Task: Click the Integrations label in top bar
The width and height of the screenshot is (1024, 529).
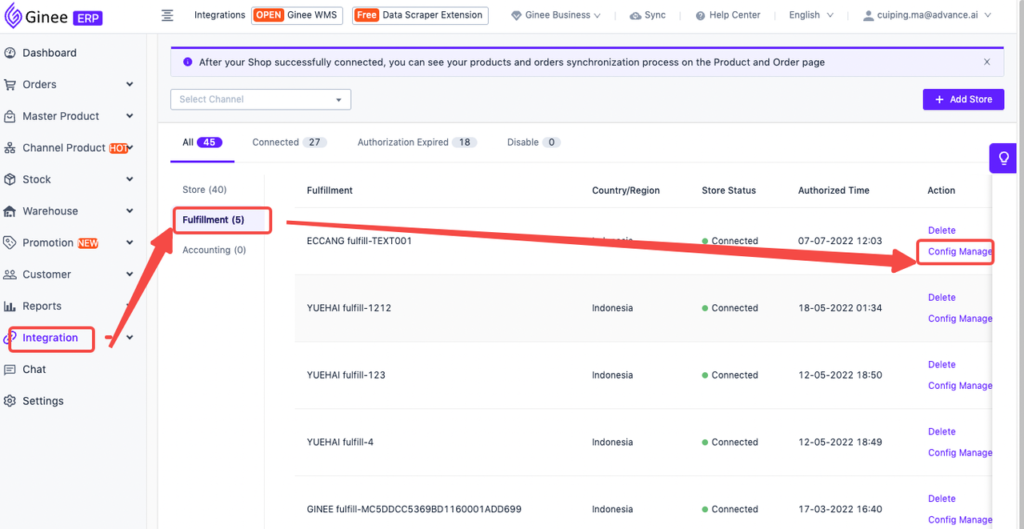Action: (219, 15)
